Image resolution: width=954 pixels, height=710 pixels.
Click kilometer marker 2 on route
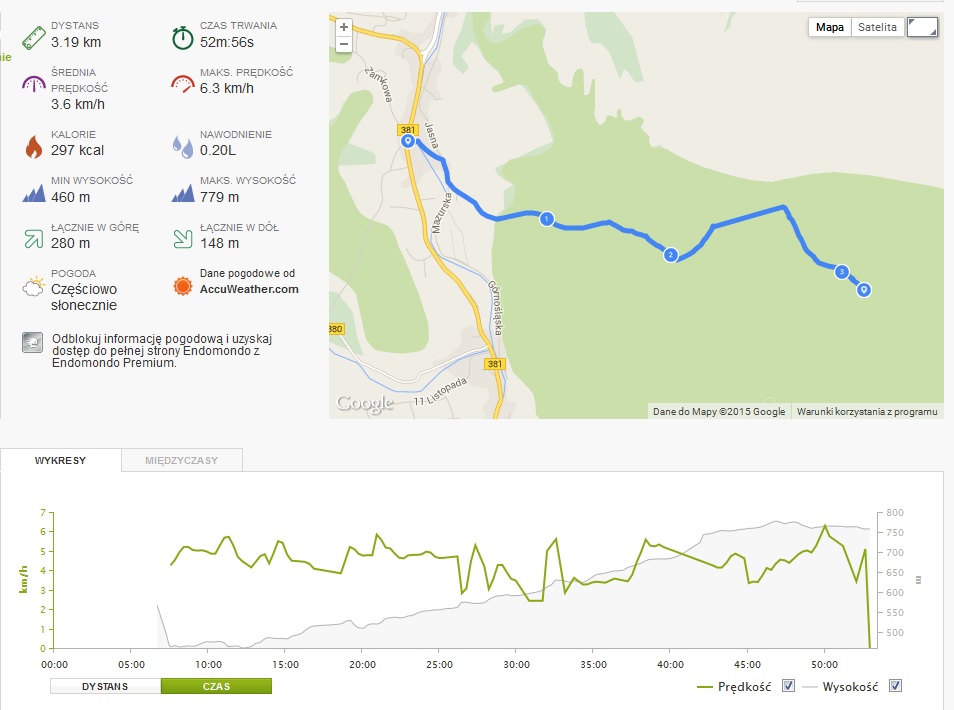click(670, 255)
